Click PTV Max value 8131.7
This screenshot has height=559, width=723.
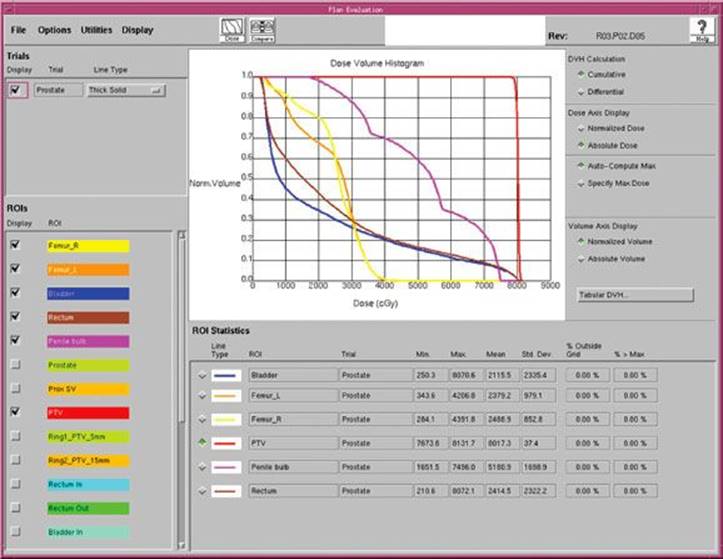tap(465, 443)
